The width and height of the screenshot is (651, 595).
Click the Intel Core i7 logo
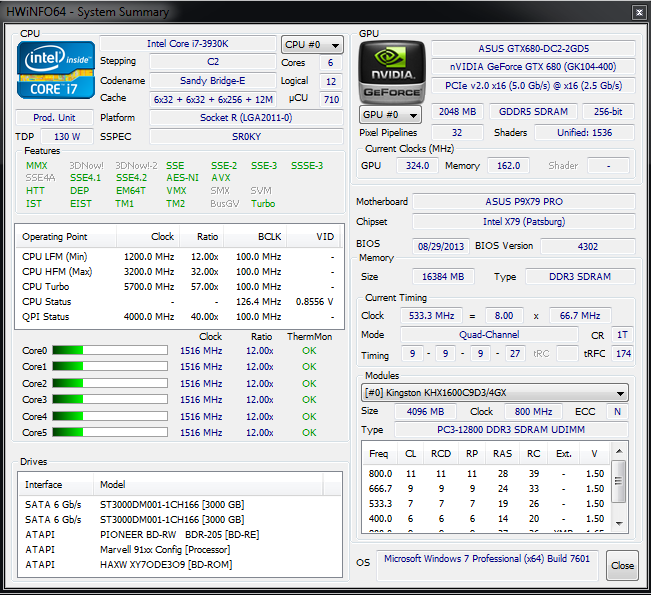coord(56,70)
